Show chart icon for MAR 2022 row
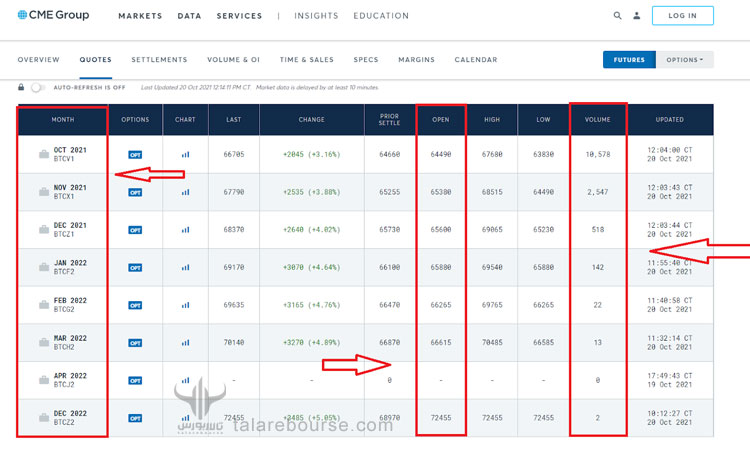Viewport: 750px width, 450px height. (x=186, y=342)
